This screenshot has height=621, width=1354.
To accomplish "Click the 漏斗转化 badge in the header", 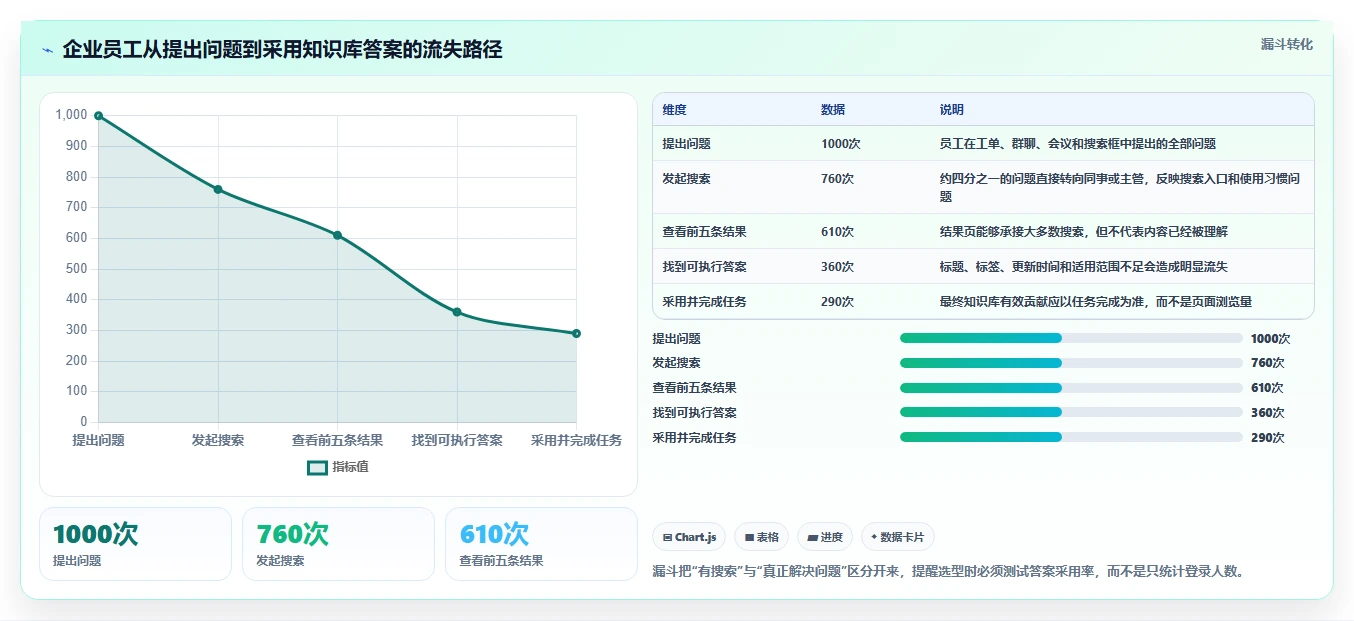I will (x=1286, y=45).
